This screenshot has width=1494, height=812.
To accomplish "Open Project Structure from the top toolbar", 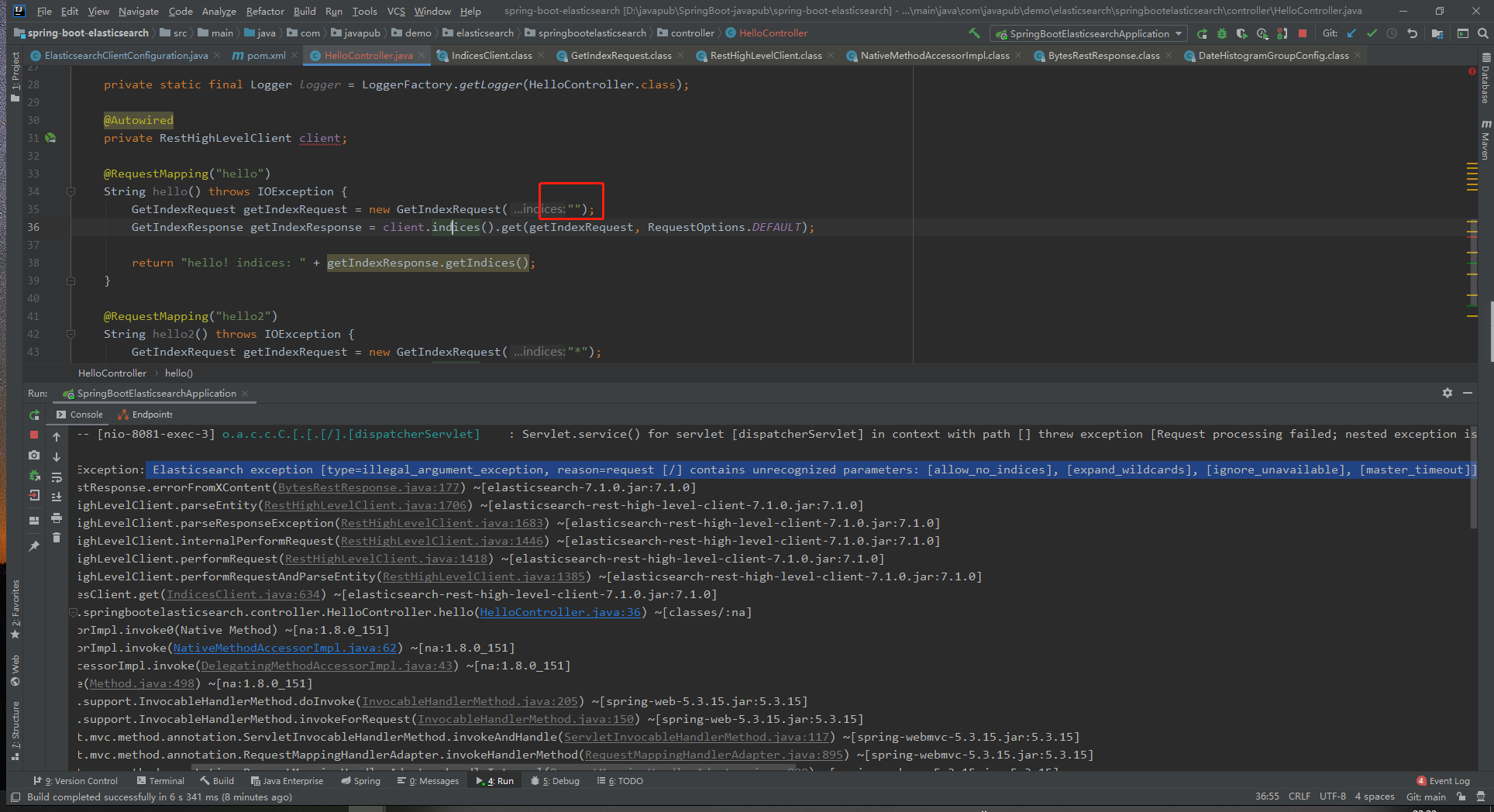I will click(1437, 33).
